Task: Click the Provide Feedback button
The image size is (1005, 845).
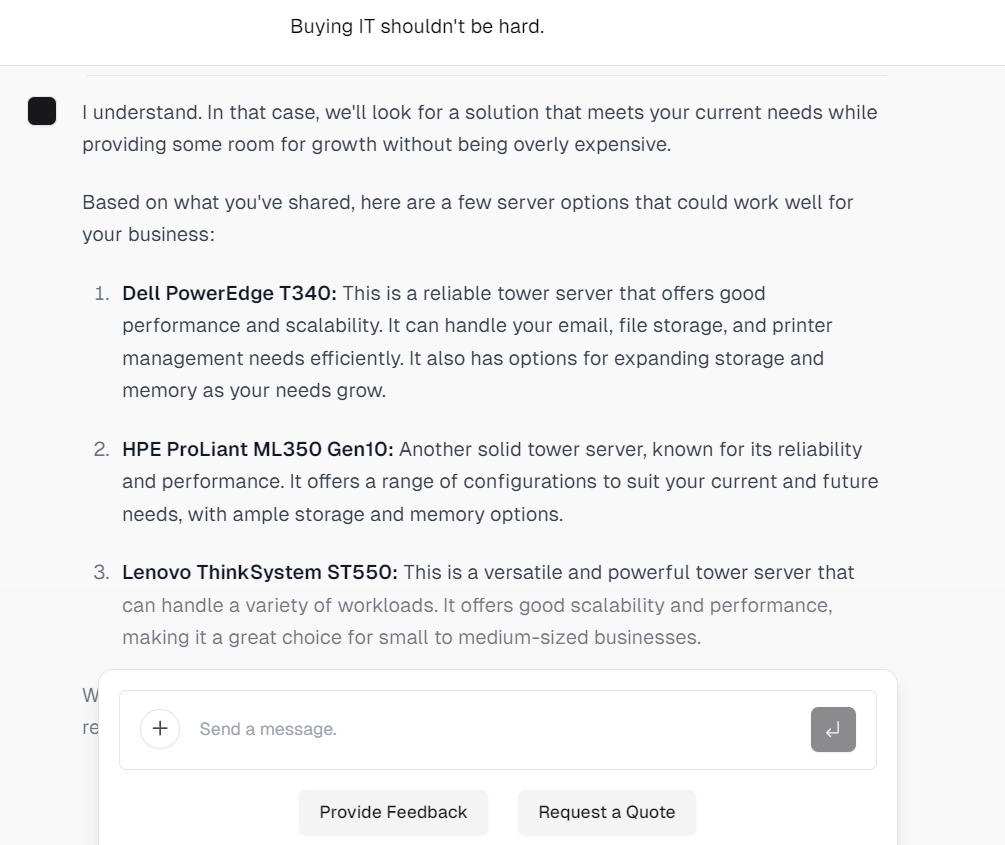Action: [393, 812]
